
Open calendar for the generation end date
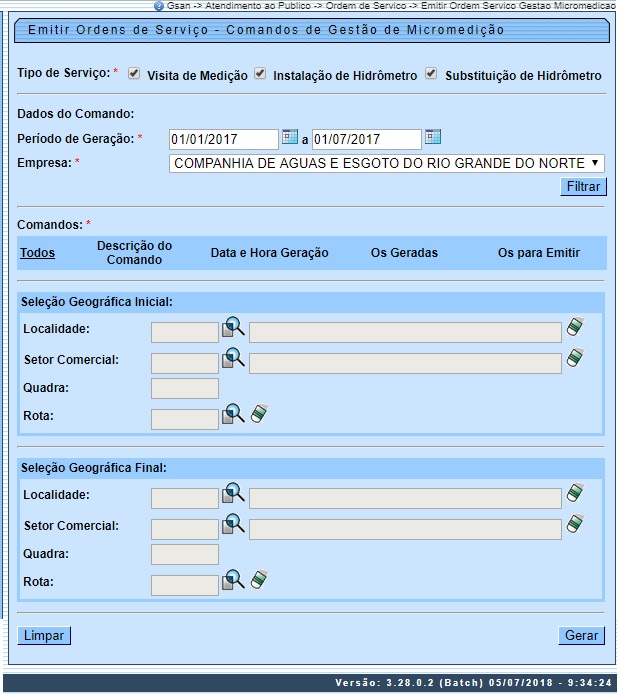click(x=433, y=137)
